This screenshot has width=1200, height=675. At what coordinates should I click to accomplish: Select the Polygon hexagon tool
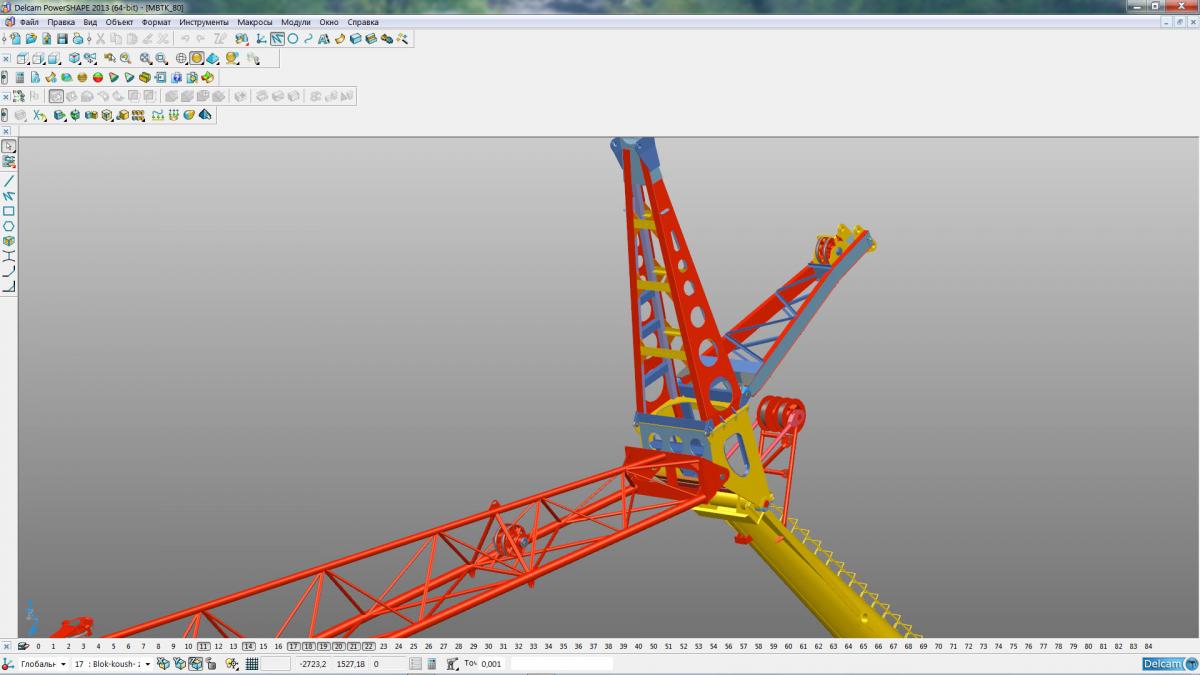point(9,226)
